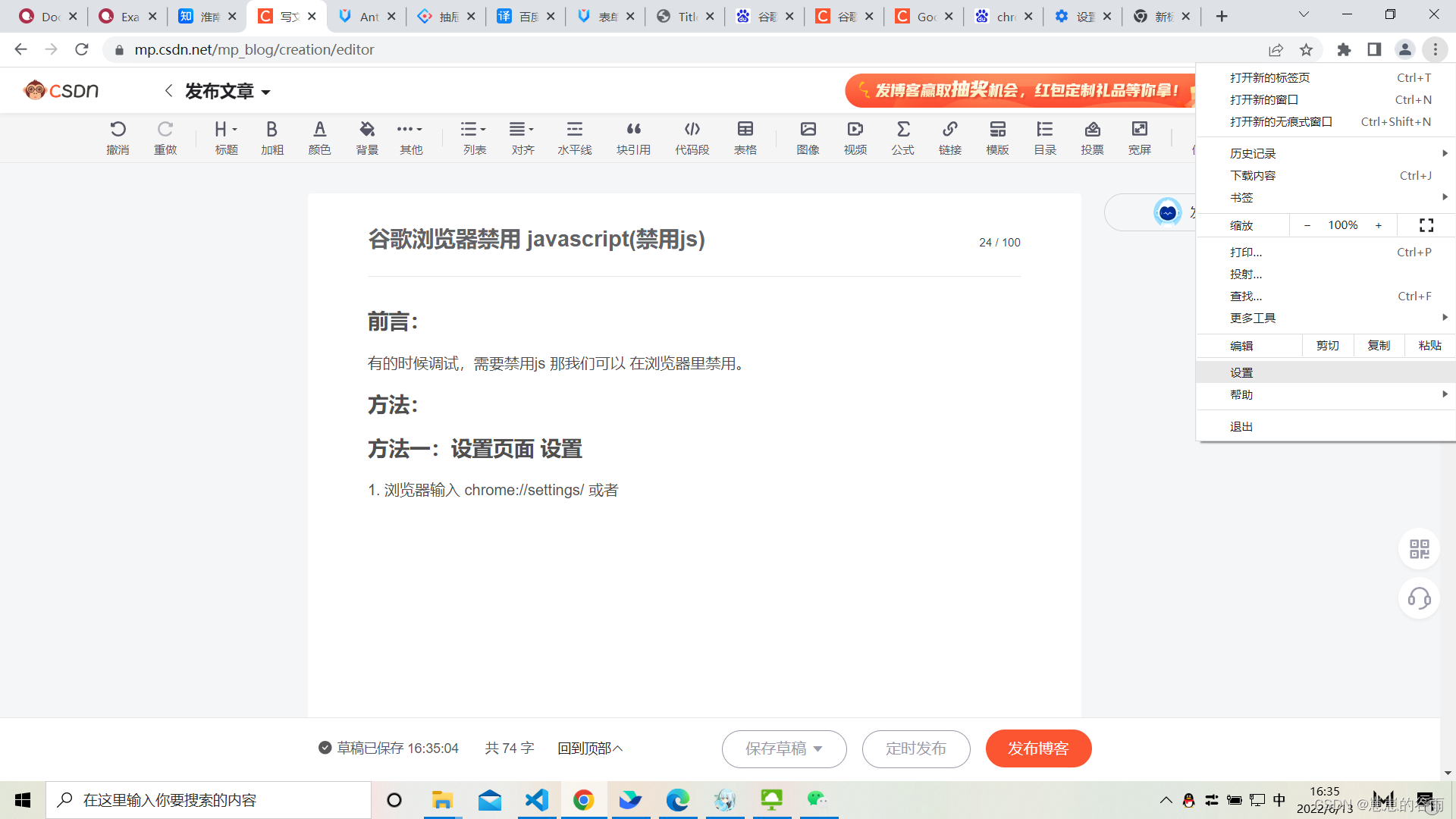1456x819 pixels.
Task: Open 历史记录 in the Chrome menu
Action: click(x=1253, y=153)
